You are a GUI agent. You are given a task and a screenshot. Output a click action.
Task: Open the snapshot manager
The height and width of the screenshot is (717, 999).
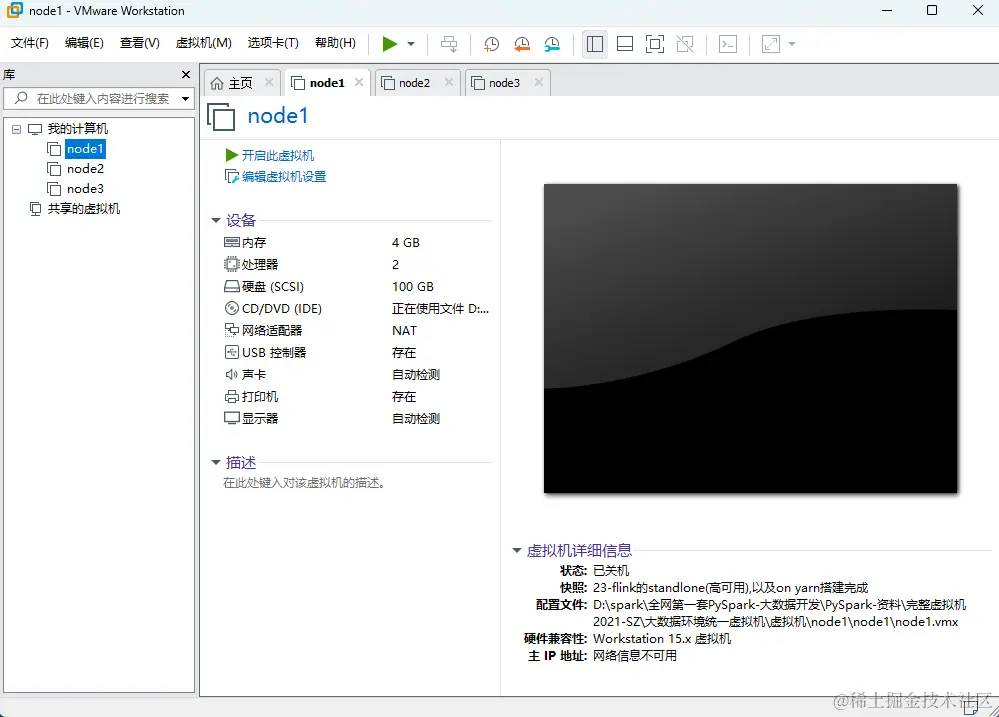(552, 44)
